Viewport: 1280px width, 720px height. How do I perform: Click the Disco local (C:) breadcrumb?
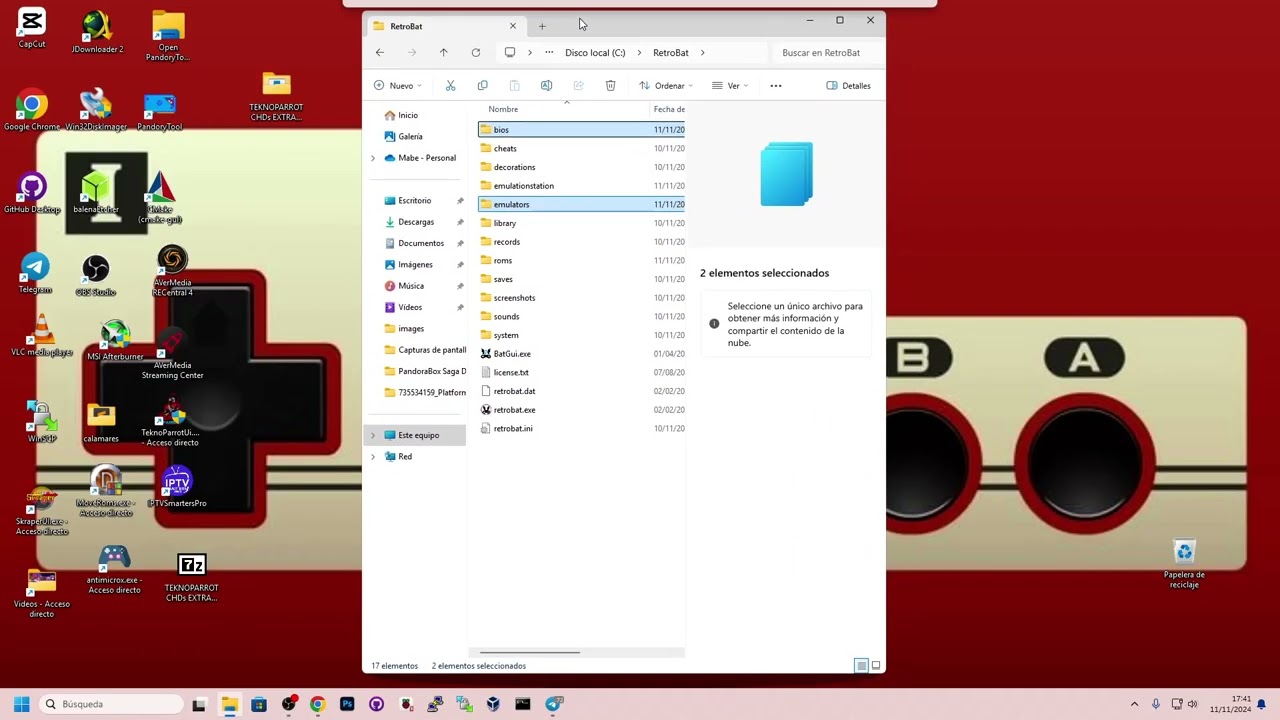[x=595, y=53]
